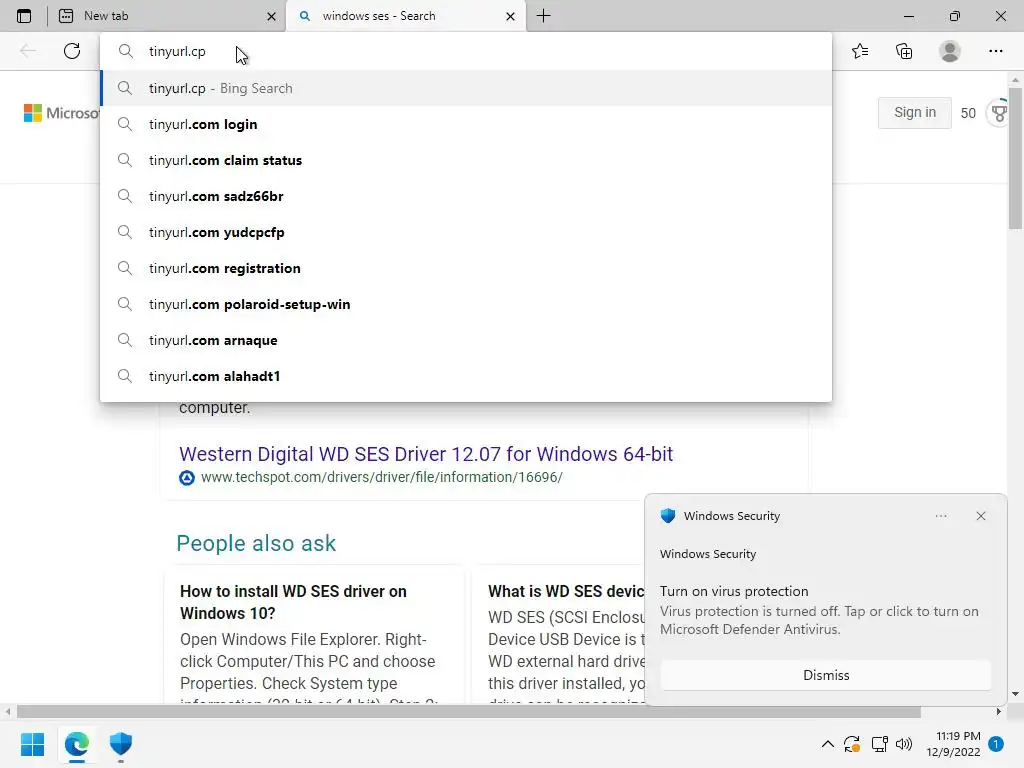This screenshot has width=1024, height=768.
Task: Select suggestion tinyurl.com arnaque
Action: (x=466, y=340)
